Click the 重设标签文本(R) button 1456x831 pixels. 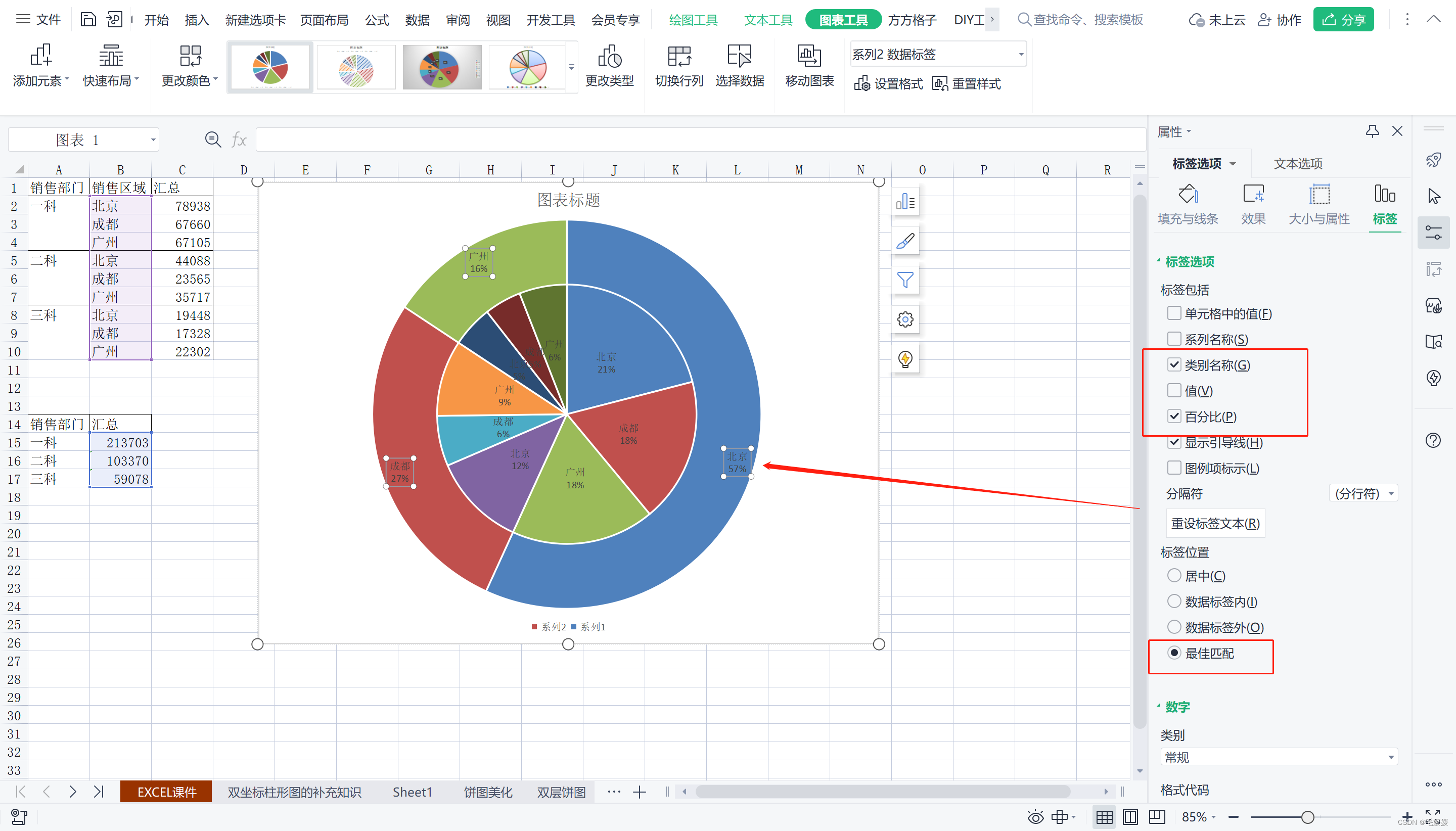pos(1215,523)
